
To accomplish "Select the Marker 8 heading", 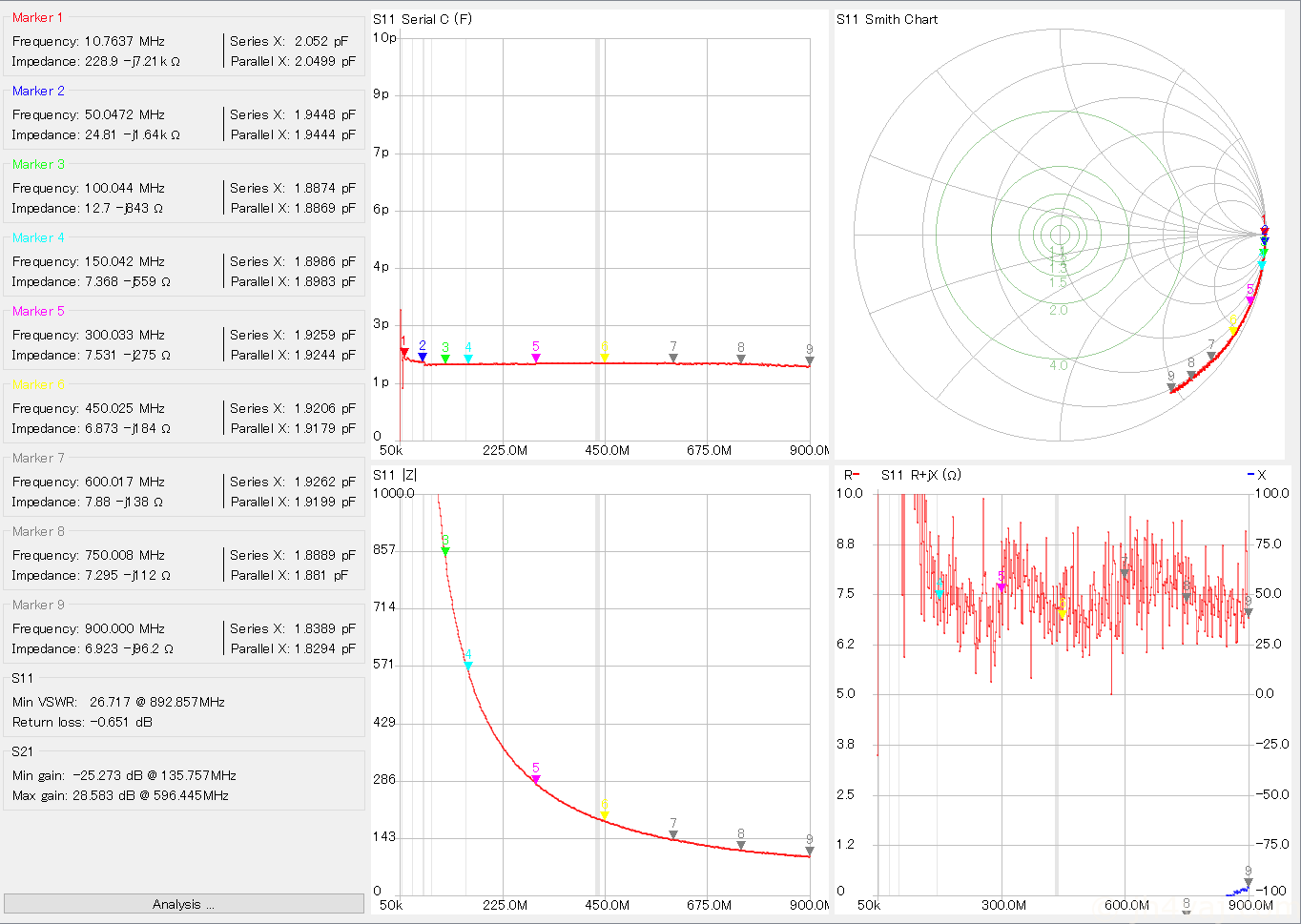I will [x=38, y=531].
